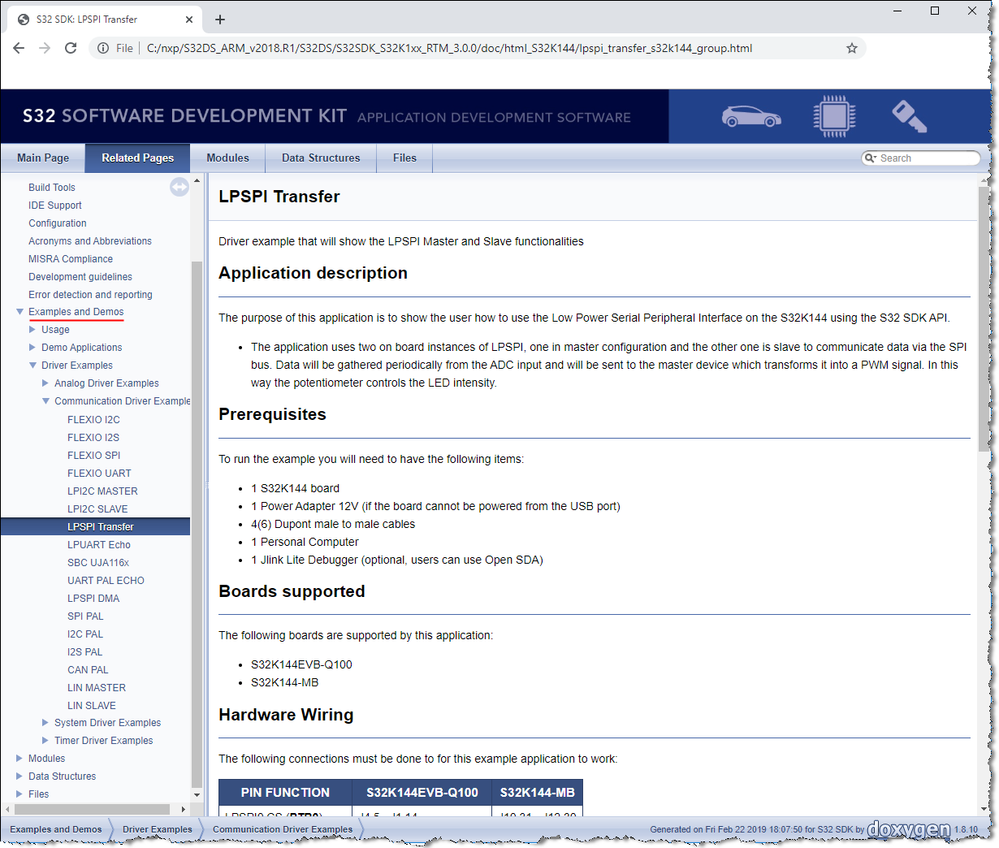Close the S32 SDK: LPSPI Transfer tab

(x=189, y=19)
